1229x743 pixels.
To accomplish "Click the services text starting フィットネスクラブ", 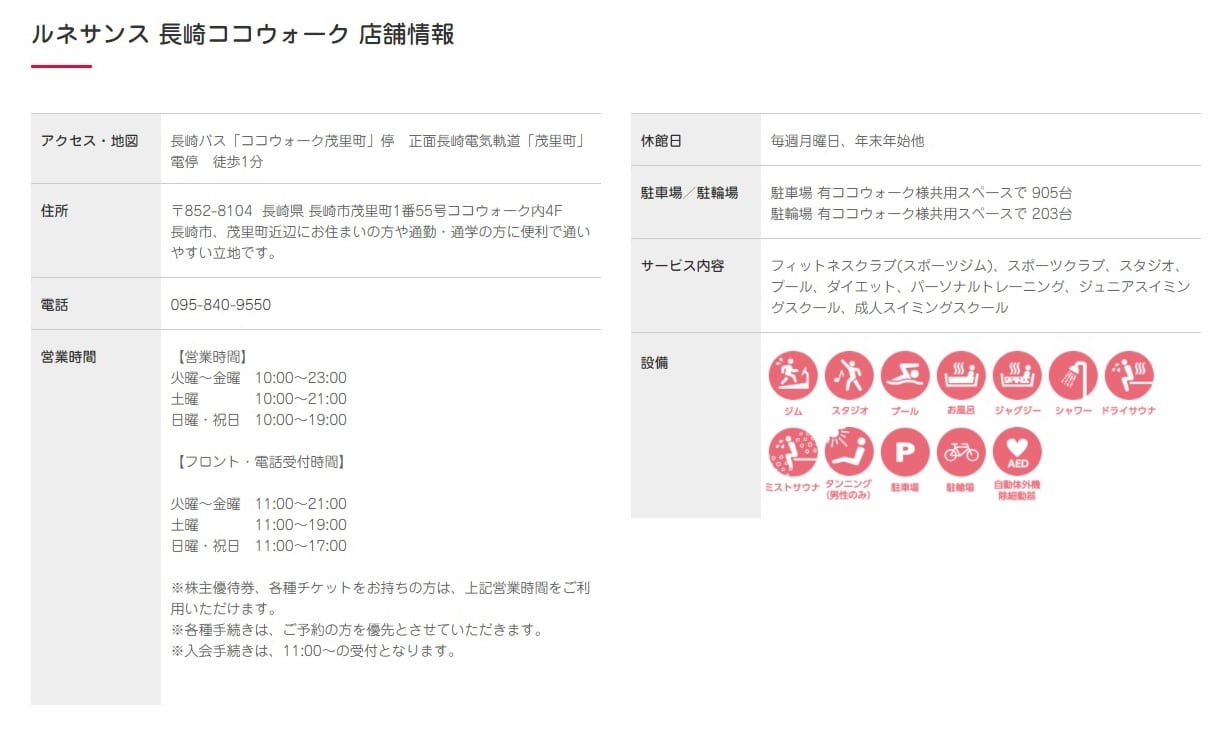I will pos(980,287).
